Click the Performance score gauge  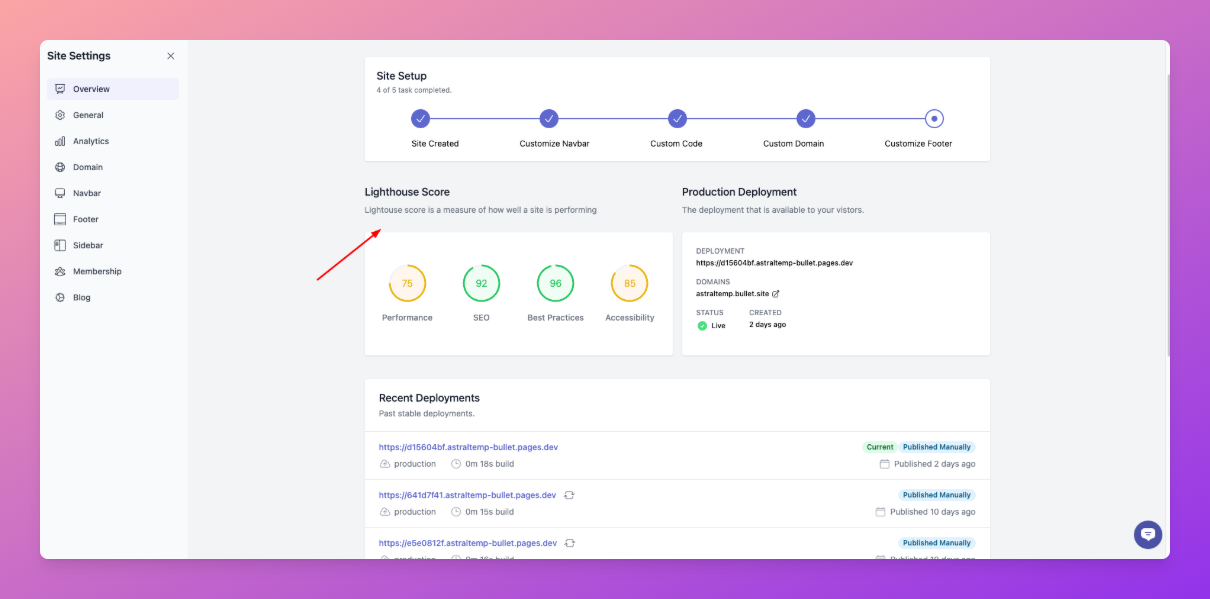pos(407,284)
